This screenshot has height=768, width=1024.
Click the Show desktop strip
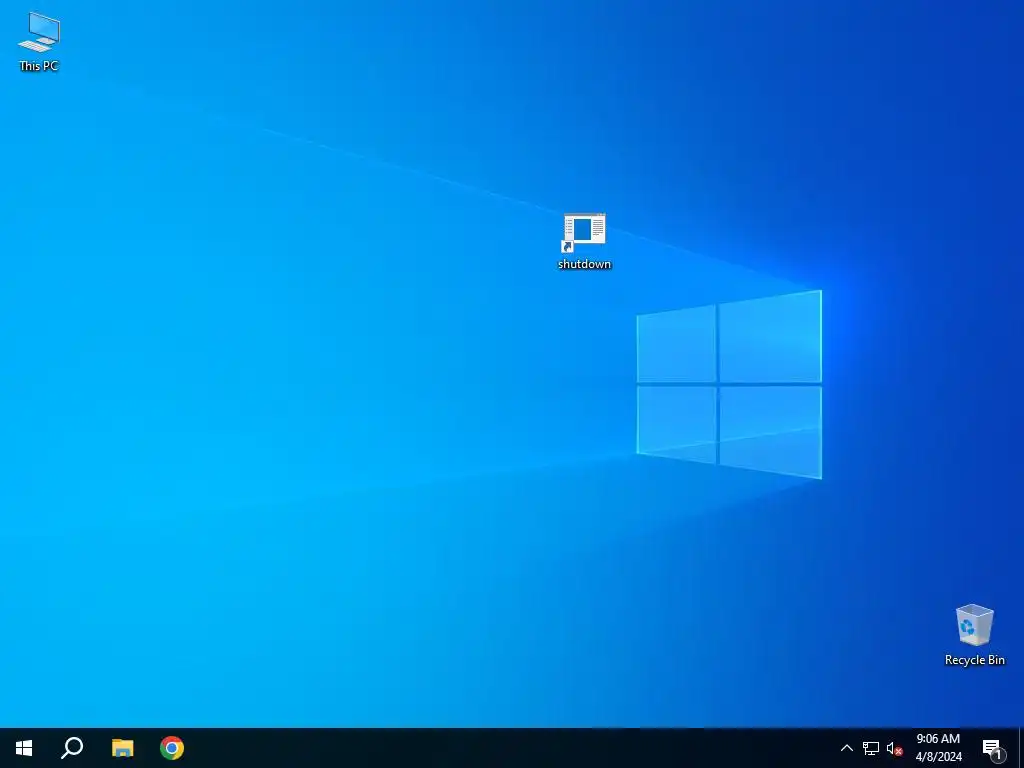[1021, 748]
